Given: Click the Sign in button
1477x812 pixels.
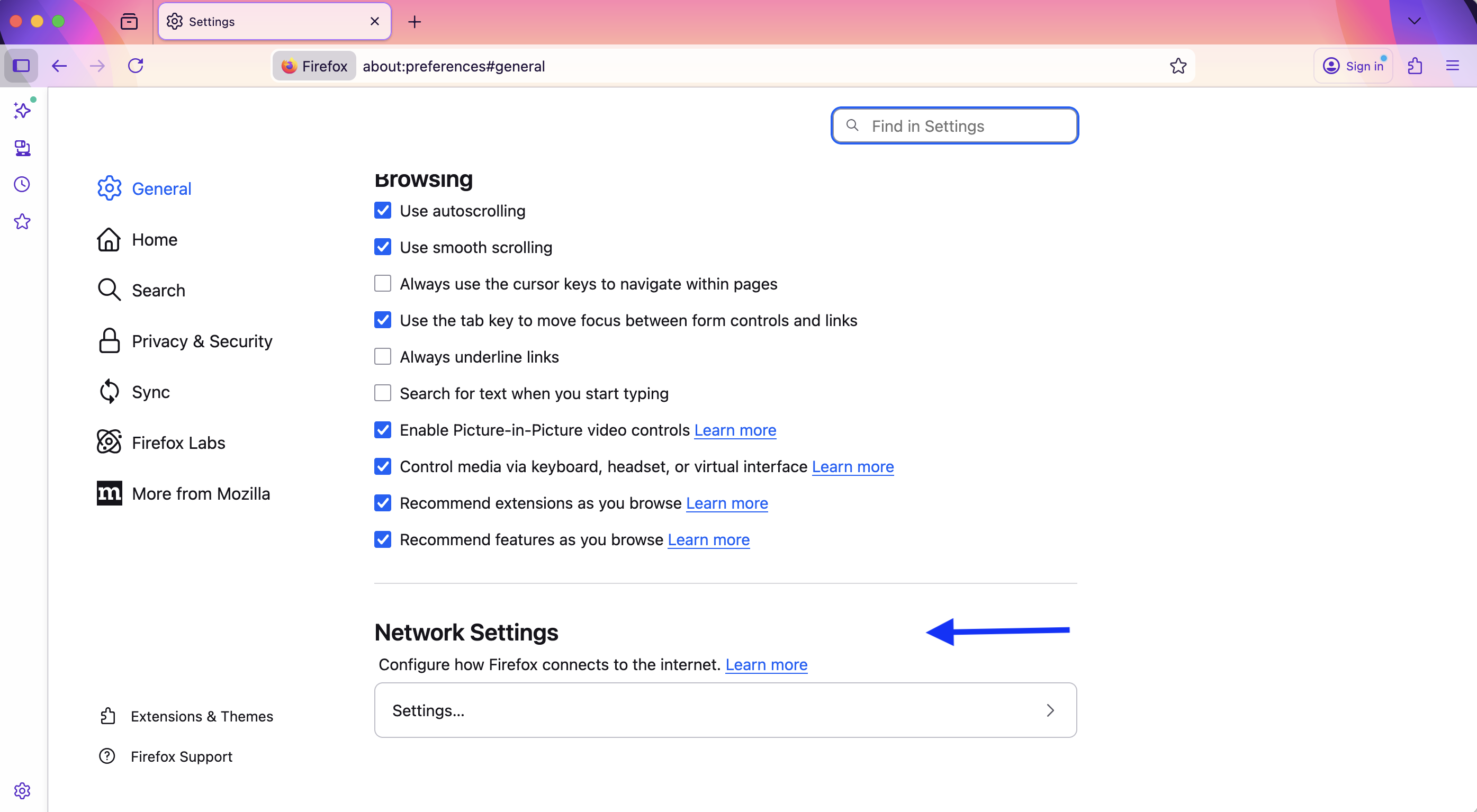Looking at the screenshot, I should point(1353,66).
